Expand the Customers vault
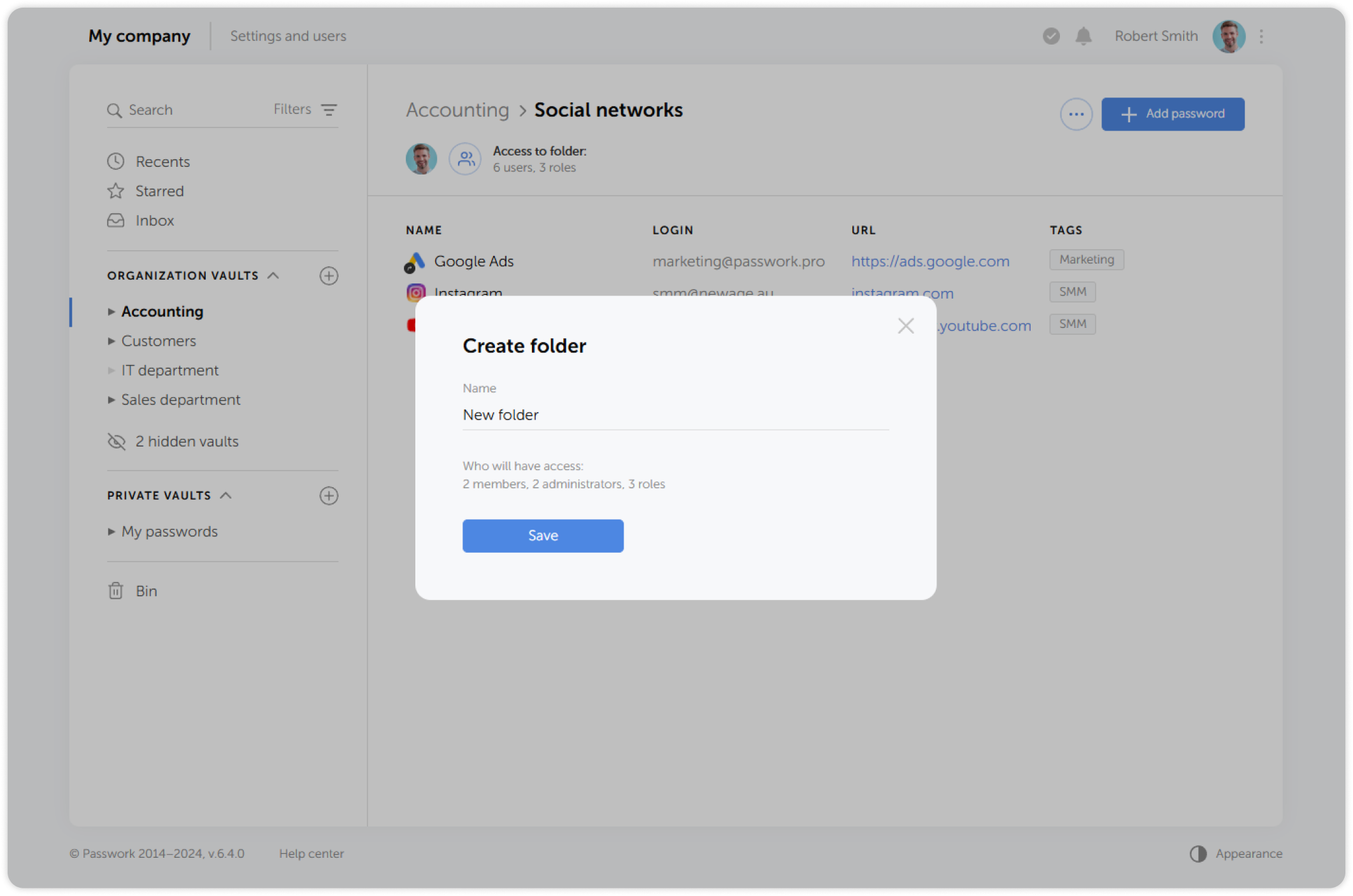 (x=112, y=341)
